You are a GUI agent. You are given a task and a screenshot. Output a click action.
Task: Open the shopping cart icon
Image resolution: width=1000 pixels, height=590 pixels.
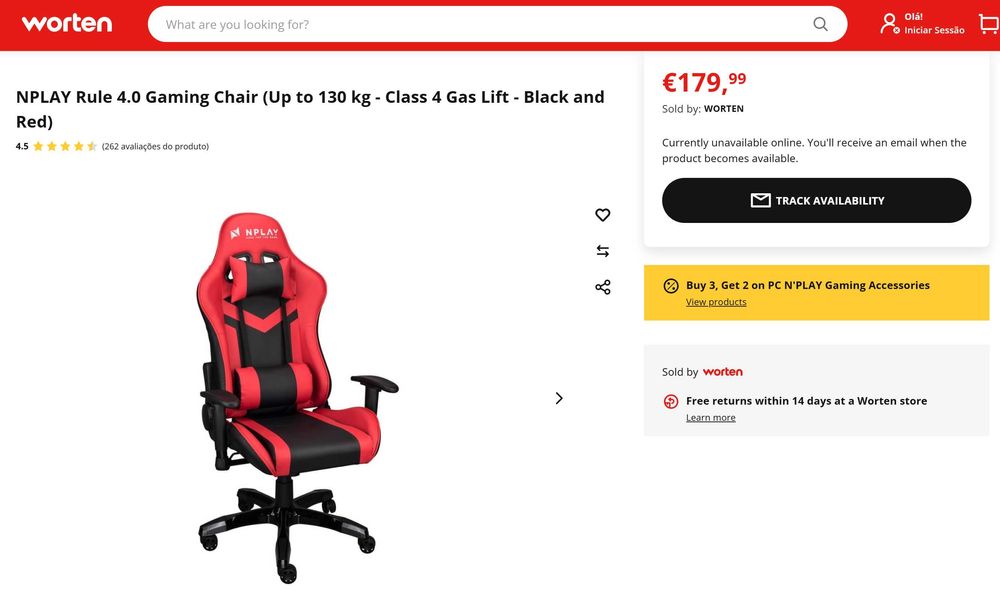pyautogui.click(x=989, y=24)
